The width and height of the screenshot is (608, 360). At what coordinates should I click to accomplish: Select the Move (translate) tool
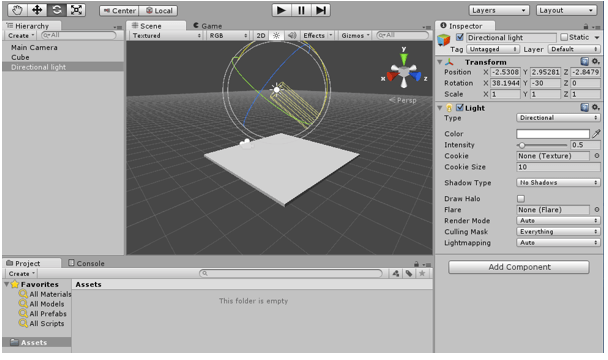37,10
